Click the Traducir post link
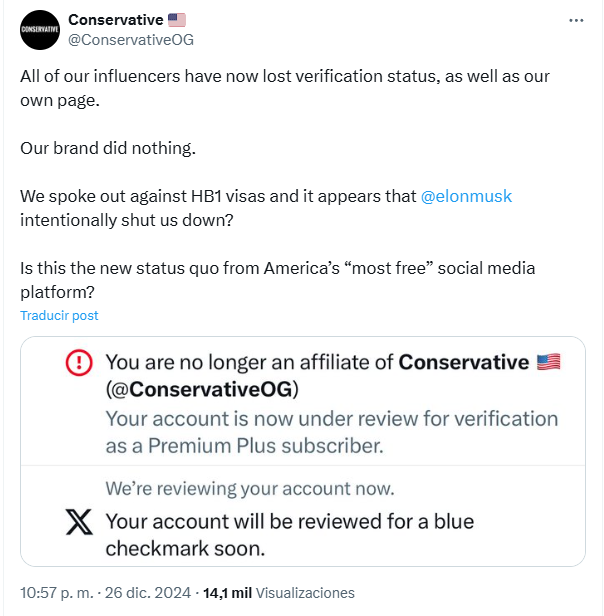The height and width of the screenshot is (616, 604). point(59,315)
